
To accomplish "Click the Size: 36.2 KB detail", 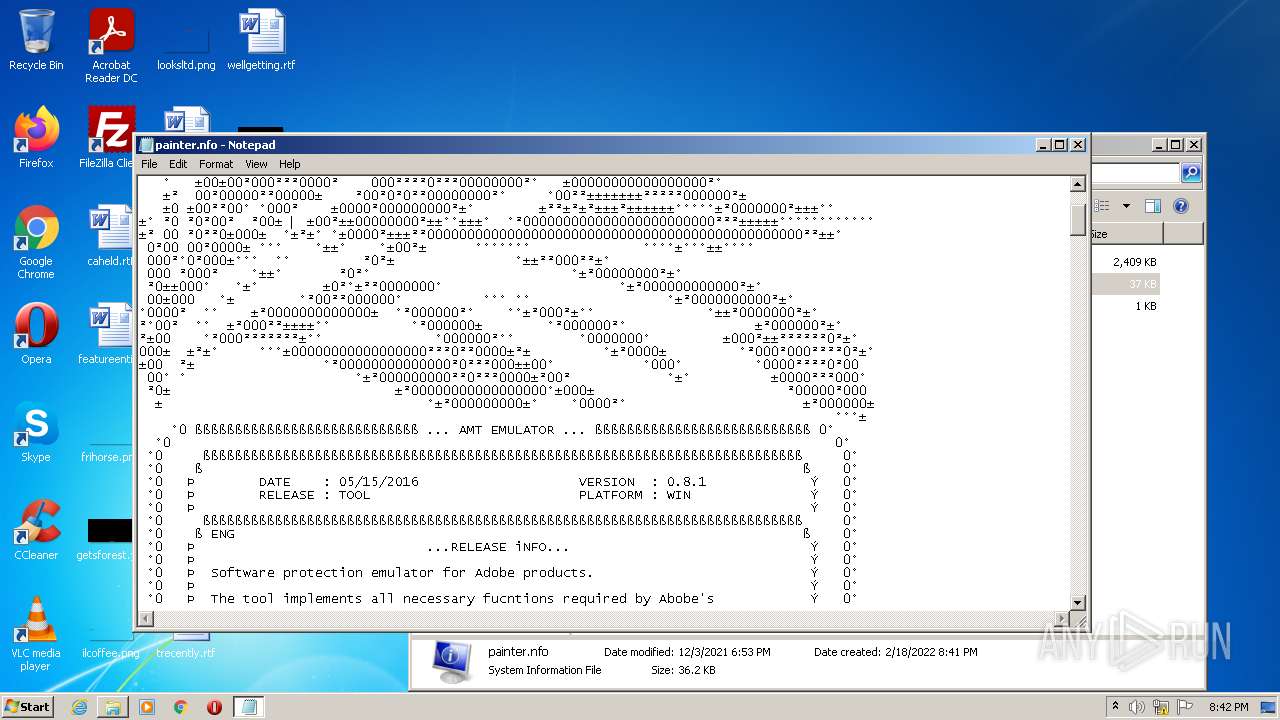I will [683, 670].
